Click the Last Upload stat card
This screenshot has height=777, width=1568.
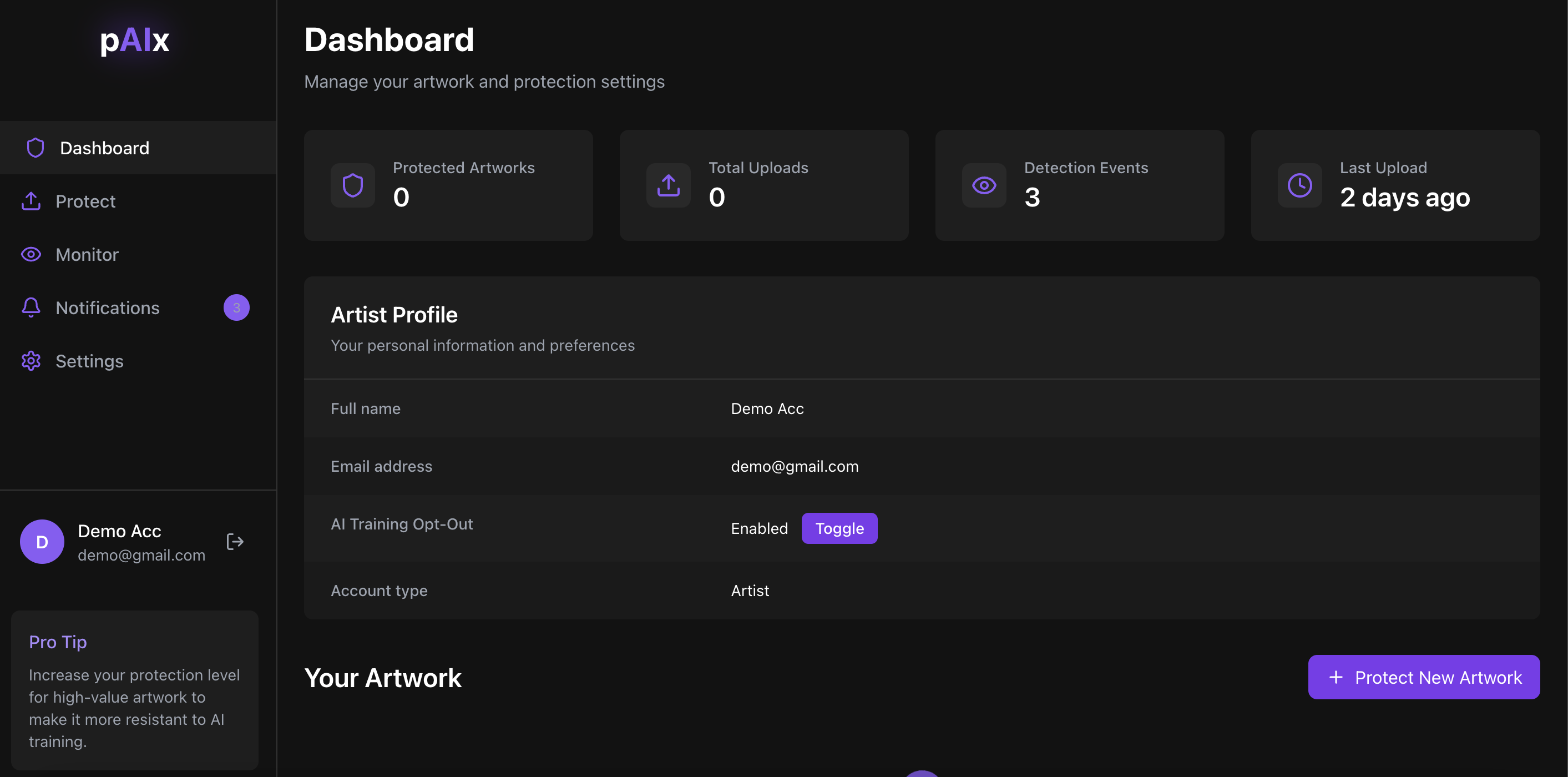[1394, 185]
